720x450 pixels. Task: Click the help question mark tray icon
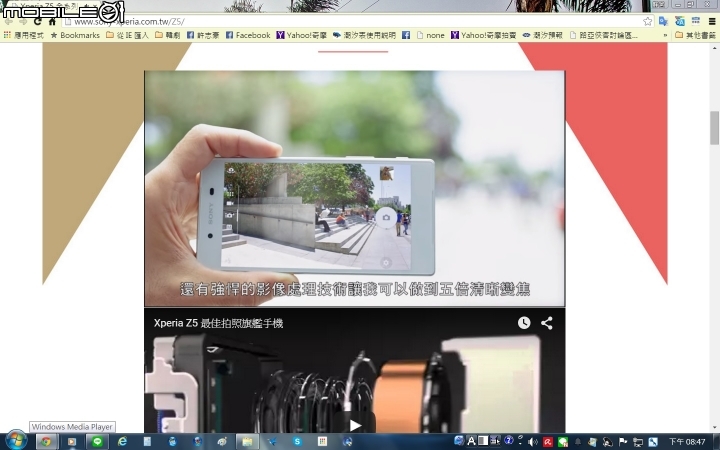[508, 440]
